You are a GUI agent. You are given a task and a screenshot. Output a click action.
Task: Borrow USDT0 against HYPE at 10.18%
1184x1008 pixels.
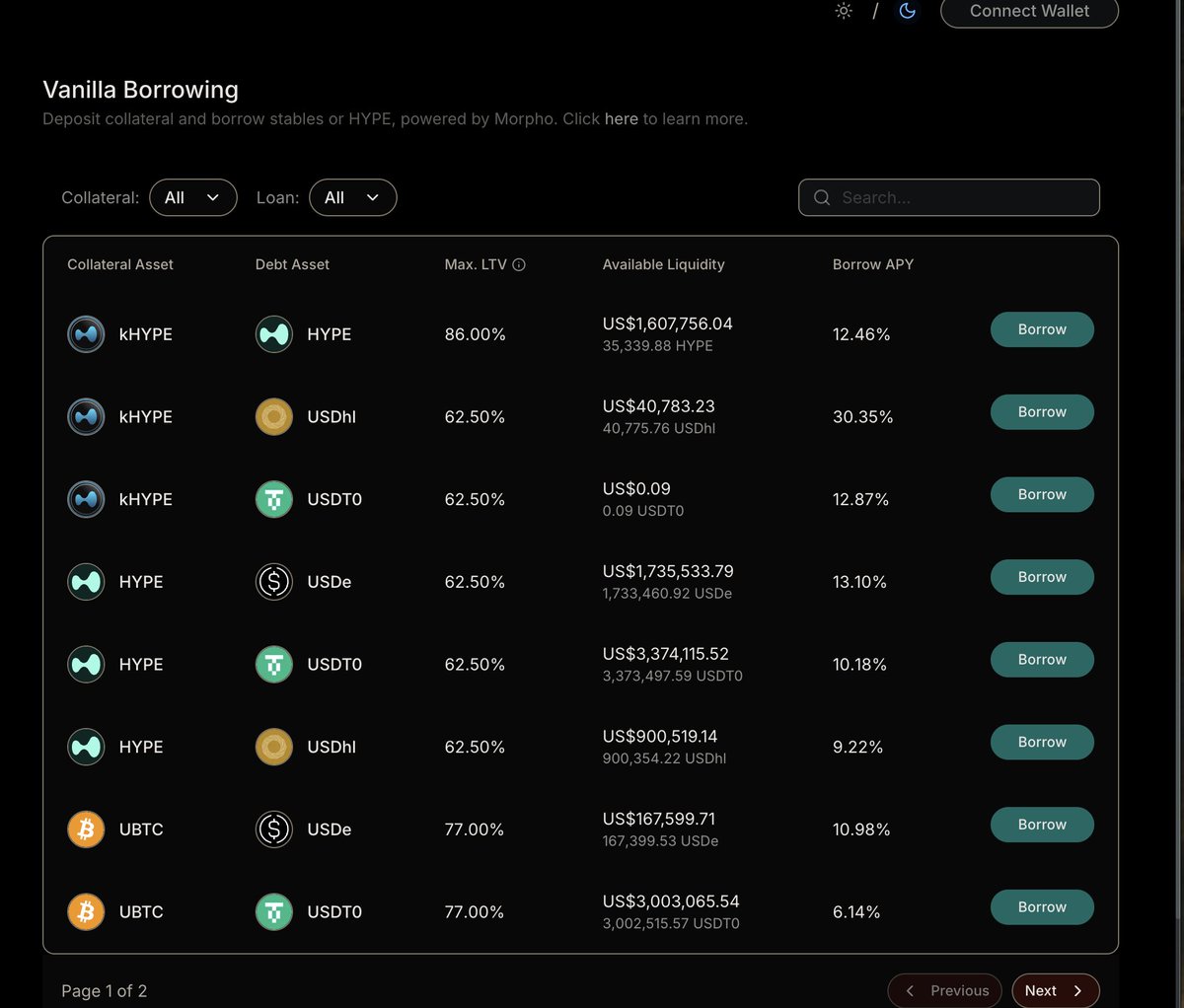tap(1042, 660)
